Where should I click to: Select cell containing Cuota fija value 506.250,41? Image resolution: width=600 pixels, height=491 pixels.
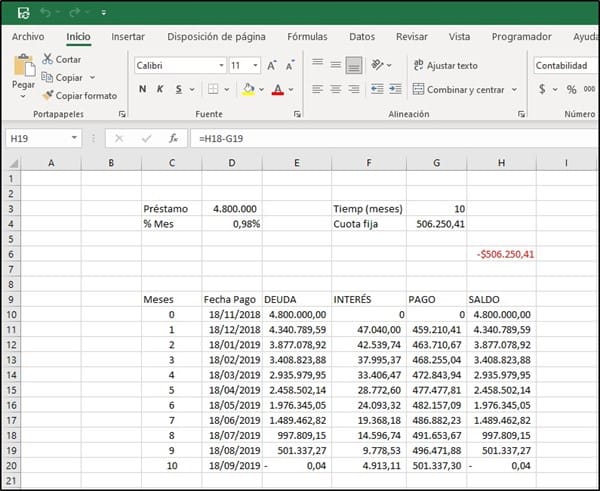click(x=436, y=223)
